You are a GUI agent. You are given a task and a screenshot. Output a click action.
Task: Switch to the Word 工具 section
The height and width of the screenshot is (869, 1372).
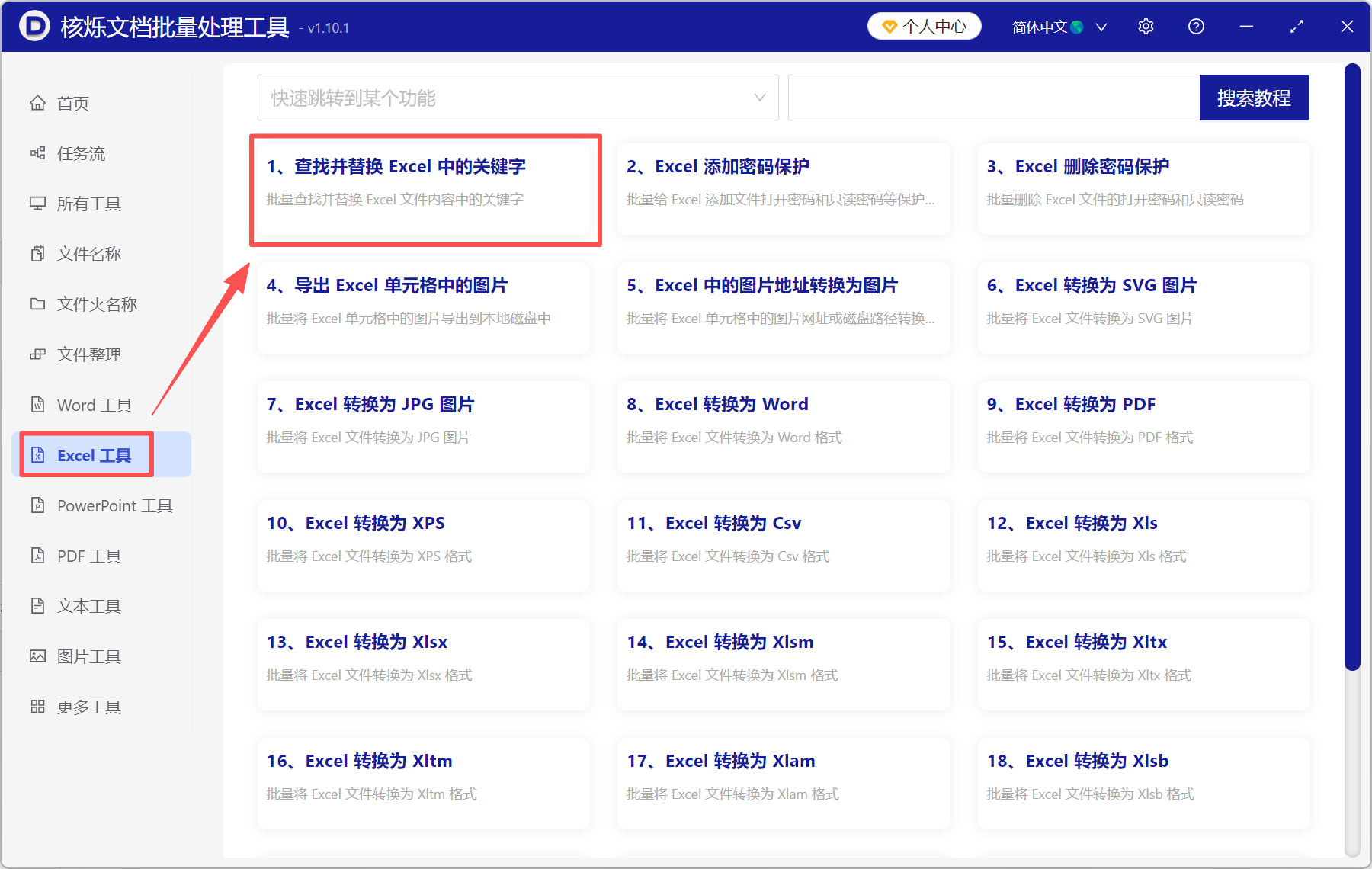coord(93,405)
